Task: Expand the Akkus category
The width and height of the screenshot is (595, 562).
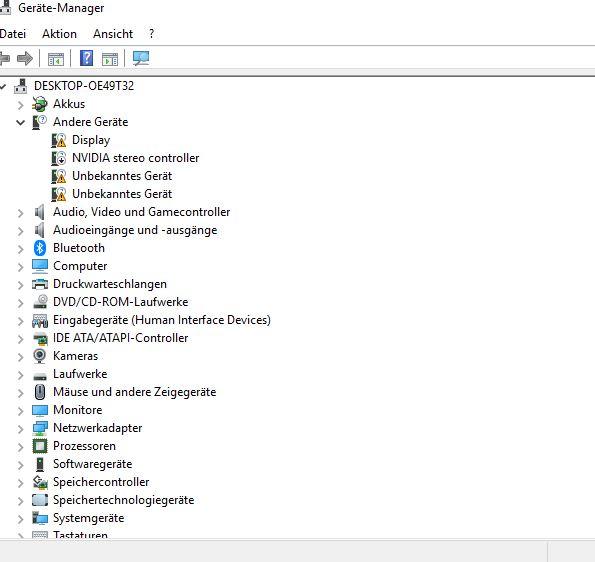Action: (x=20, y=105)
